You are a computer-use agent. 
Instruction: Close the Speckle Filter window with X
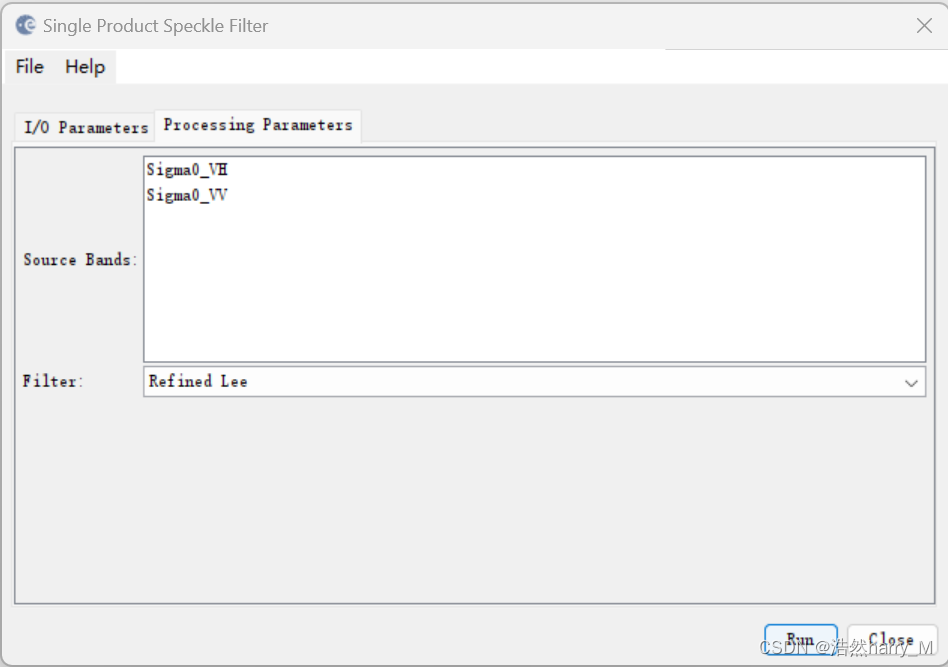click(x=924, y=26)
